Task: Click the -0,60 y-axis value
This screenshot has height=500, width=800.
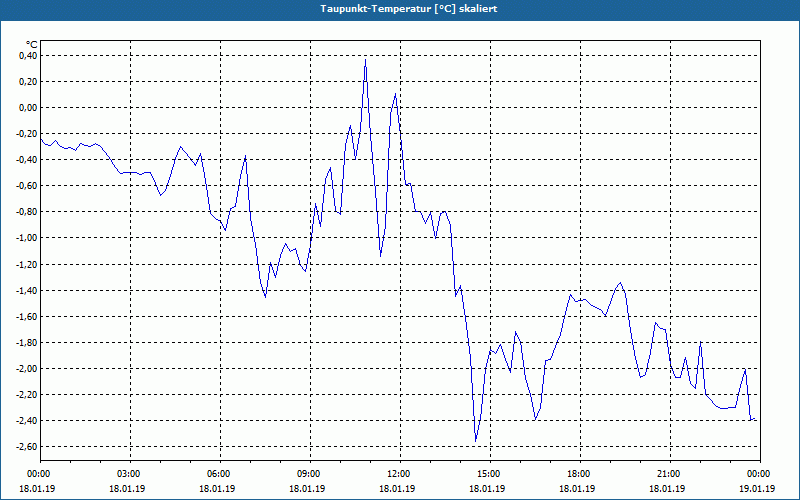Action: point(26,186)
